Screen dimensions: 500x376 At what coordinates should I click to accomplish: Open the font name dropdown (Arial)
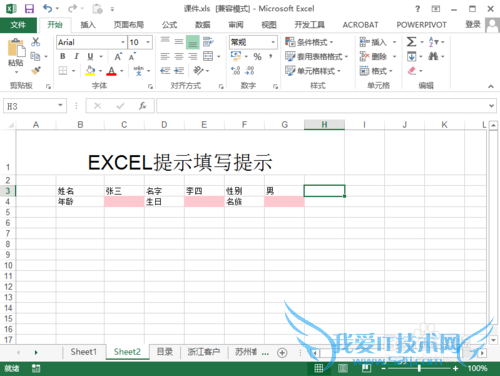pos(123,42)
